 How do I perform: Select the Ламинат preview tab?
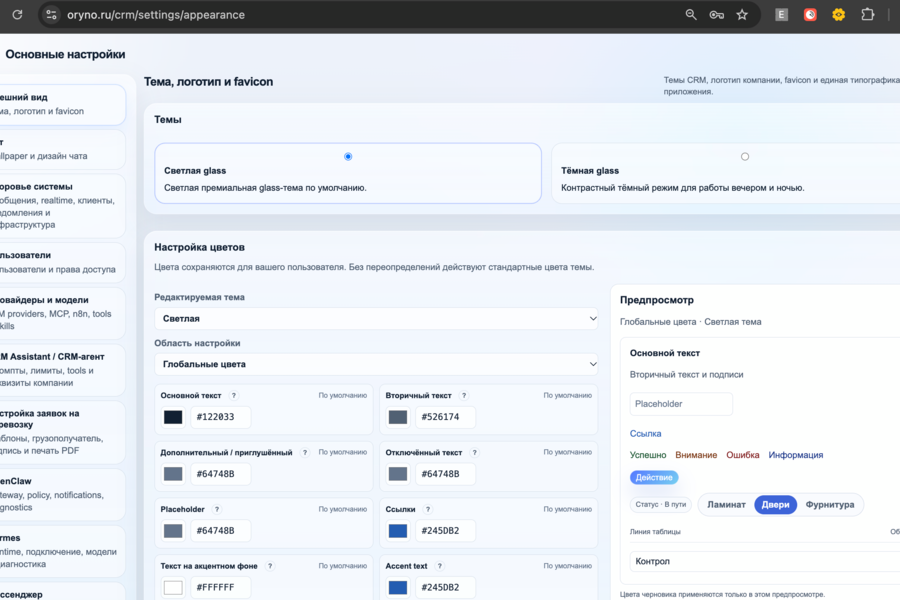[x=726, y=505]
